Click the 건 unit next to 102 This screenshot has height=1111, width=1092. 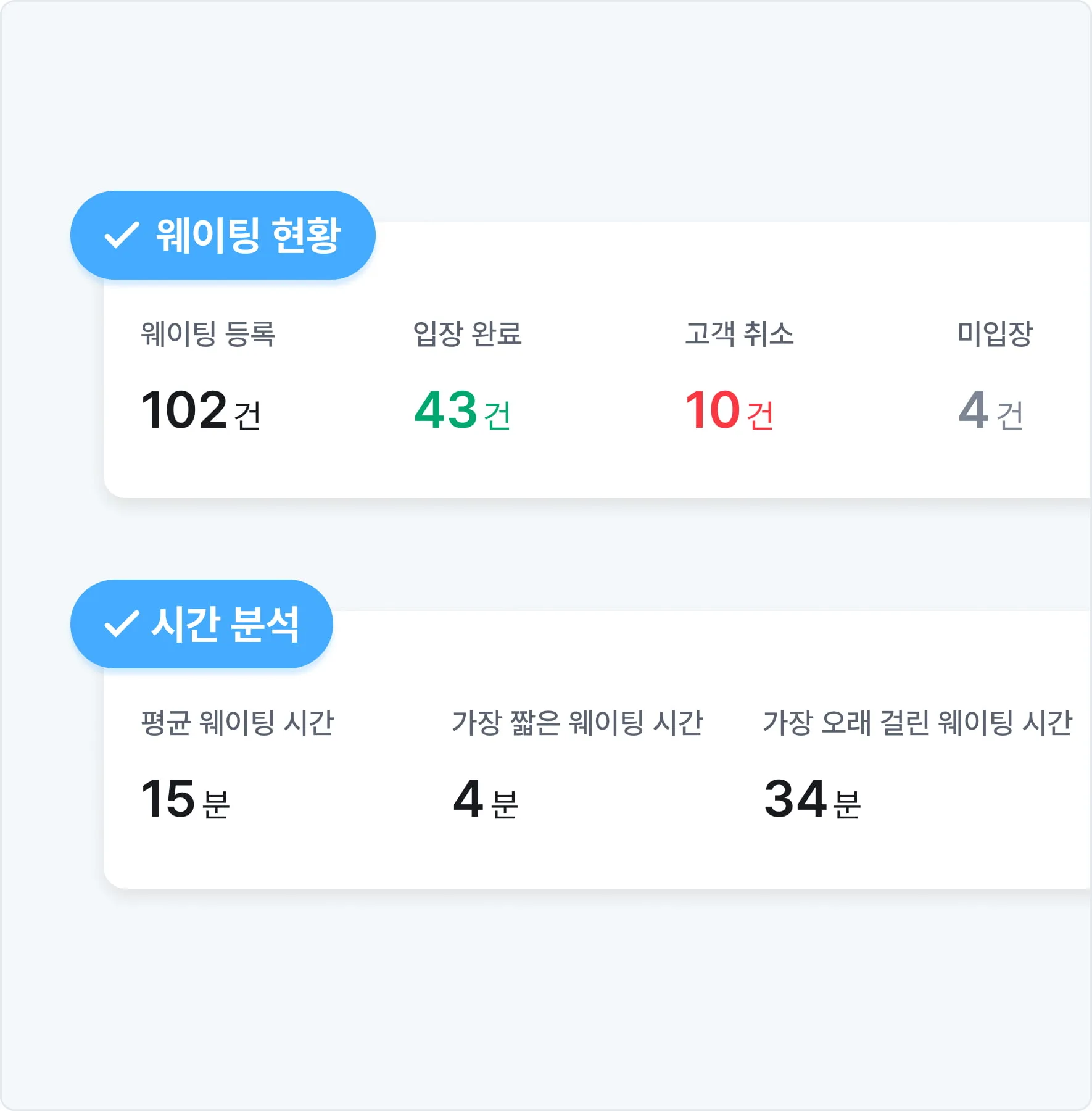(248, 415)
